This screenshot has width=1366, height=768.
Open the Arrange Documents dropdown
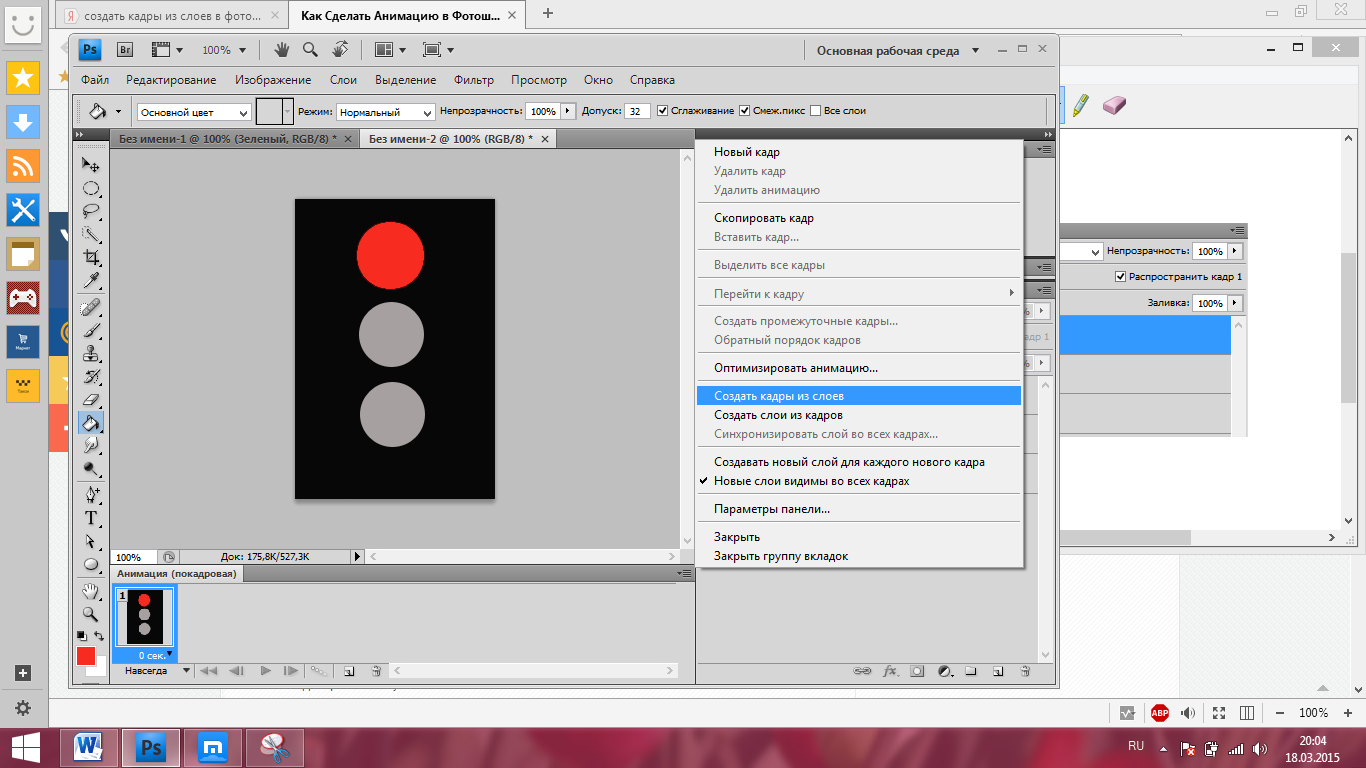coord(390,49)
